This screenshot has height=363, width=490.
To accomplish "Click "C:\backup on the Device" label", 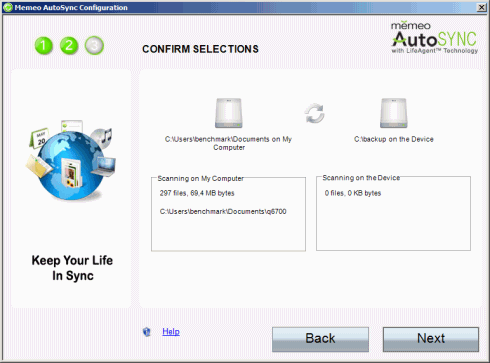I will tap(394, 139).
